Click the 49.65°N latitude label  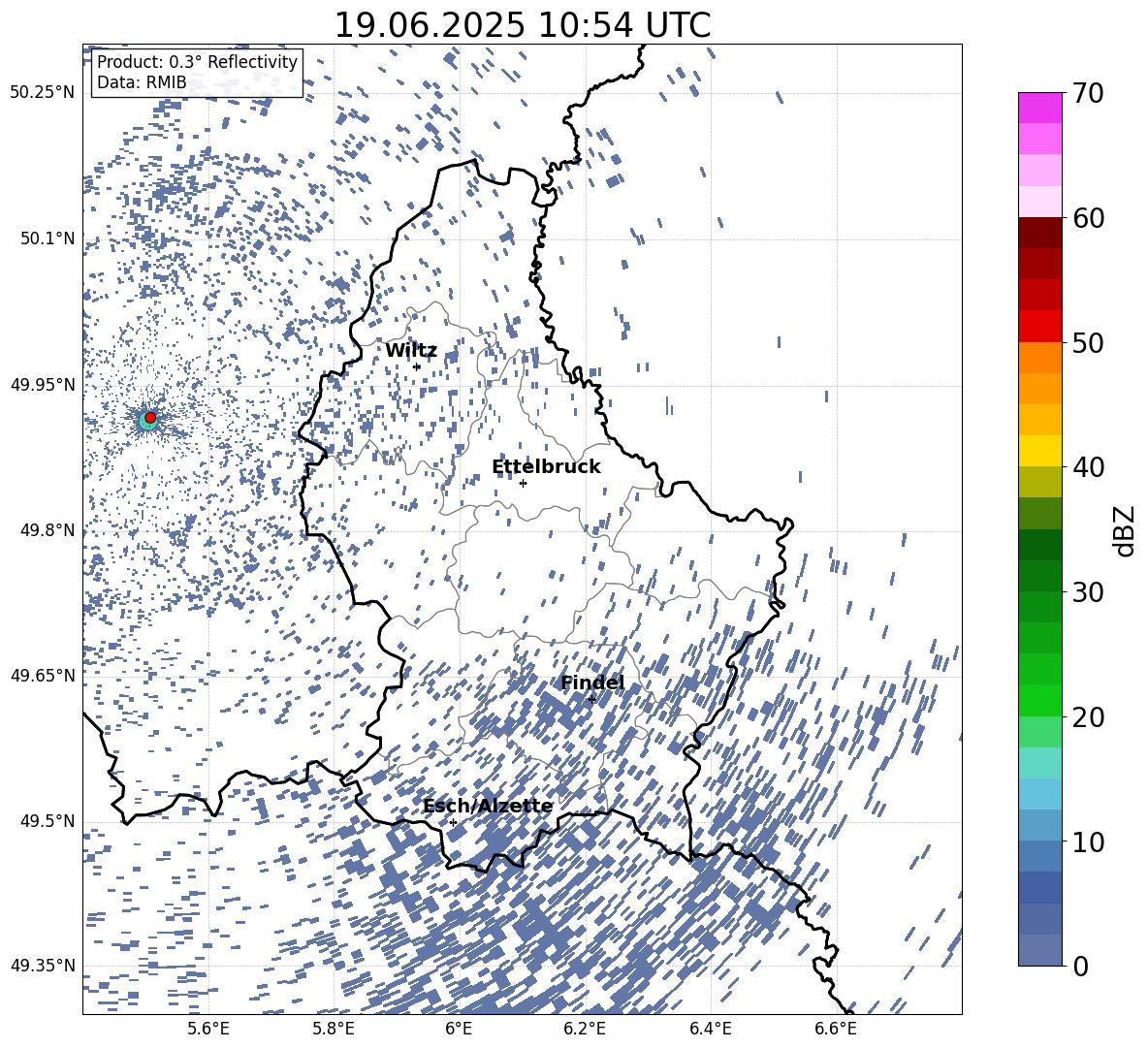click(43, 675)
